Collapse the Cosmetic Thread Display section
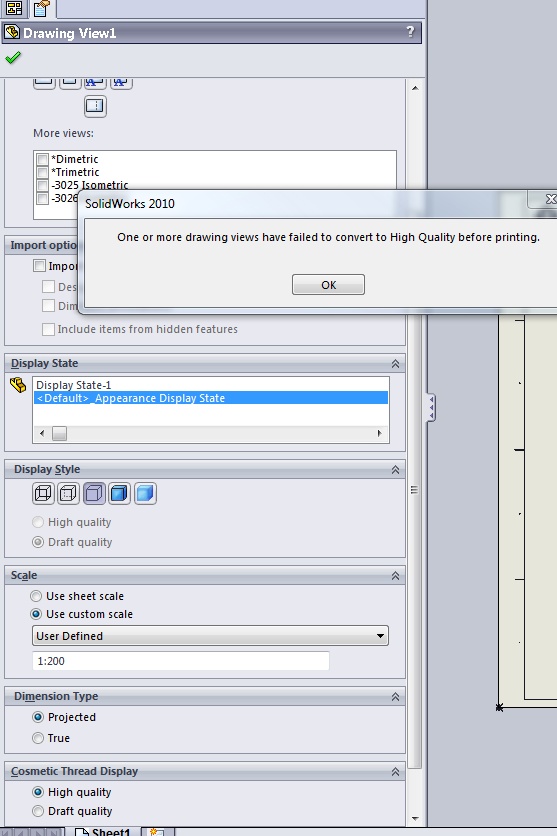 (x=395, y=772)
